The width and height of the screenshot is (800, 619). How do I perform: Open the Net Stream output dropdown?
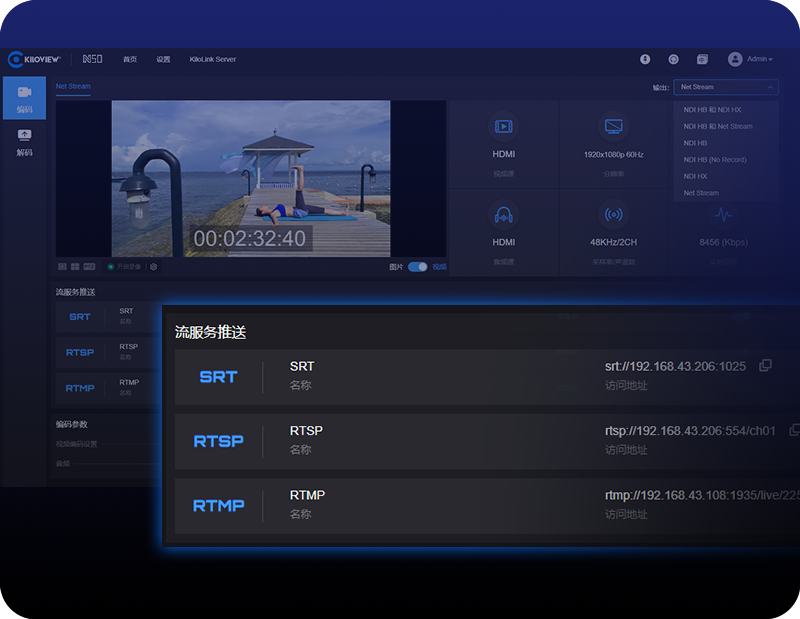[x=725, y=87]
